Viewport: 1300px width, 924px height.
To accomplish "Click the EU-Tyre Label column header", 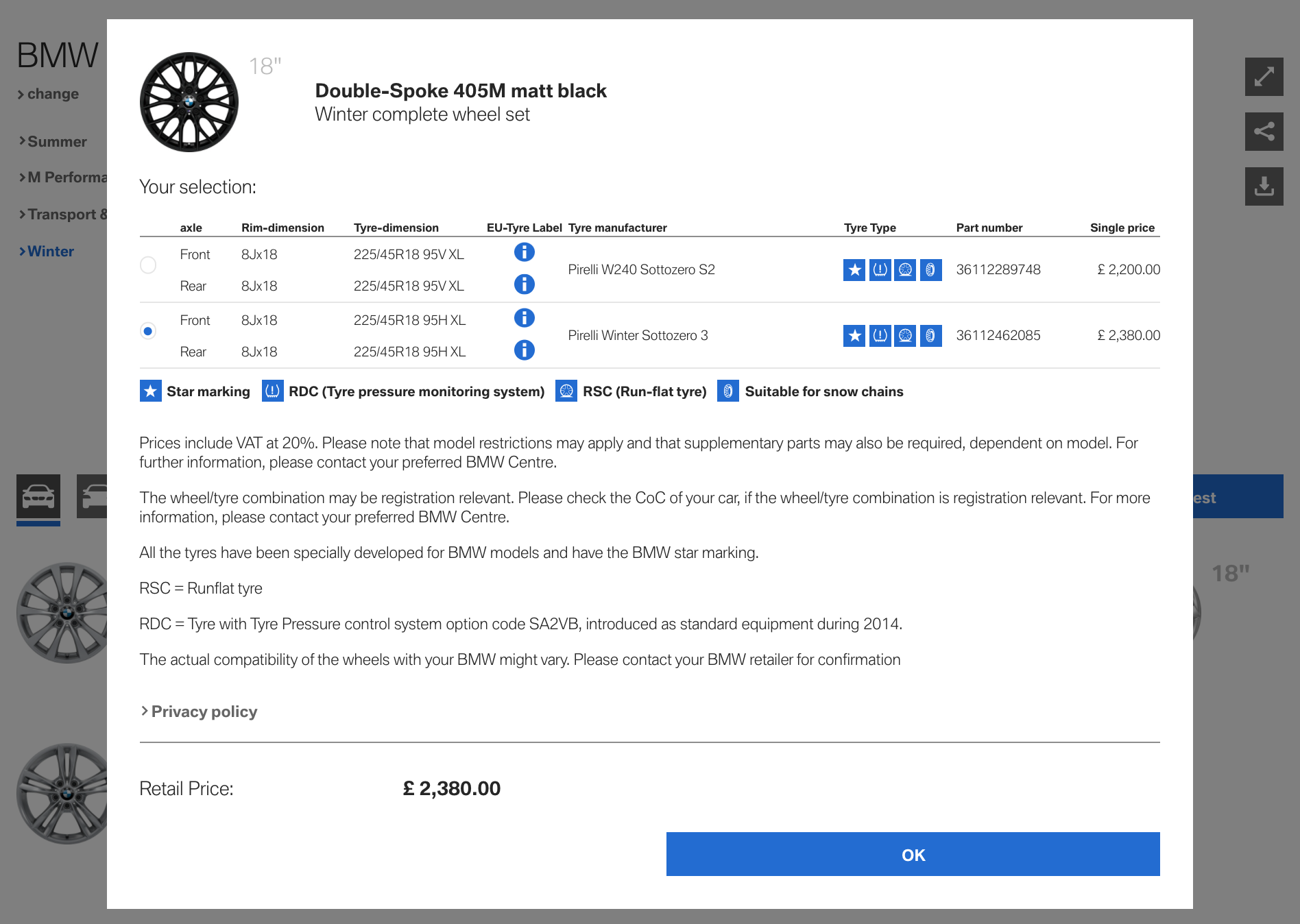I will click(525, 228).
